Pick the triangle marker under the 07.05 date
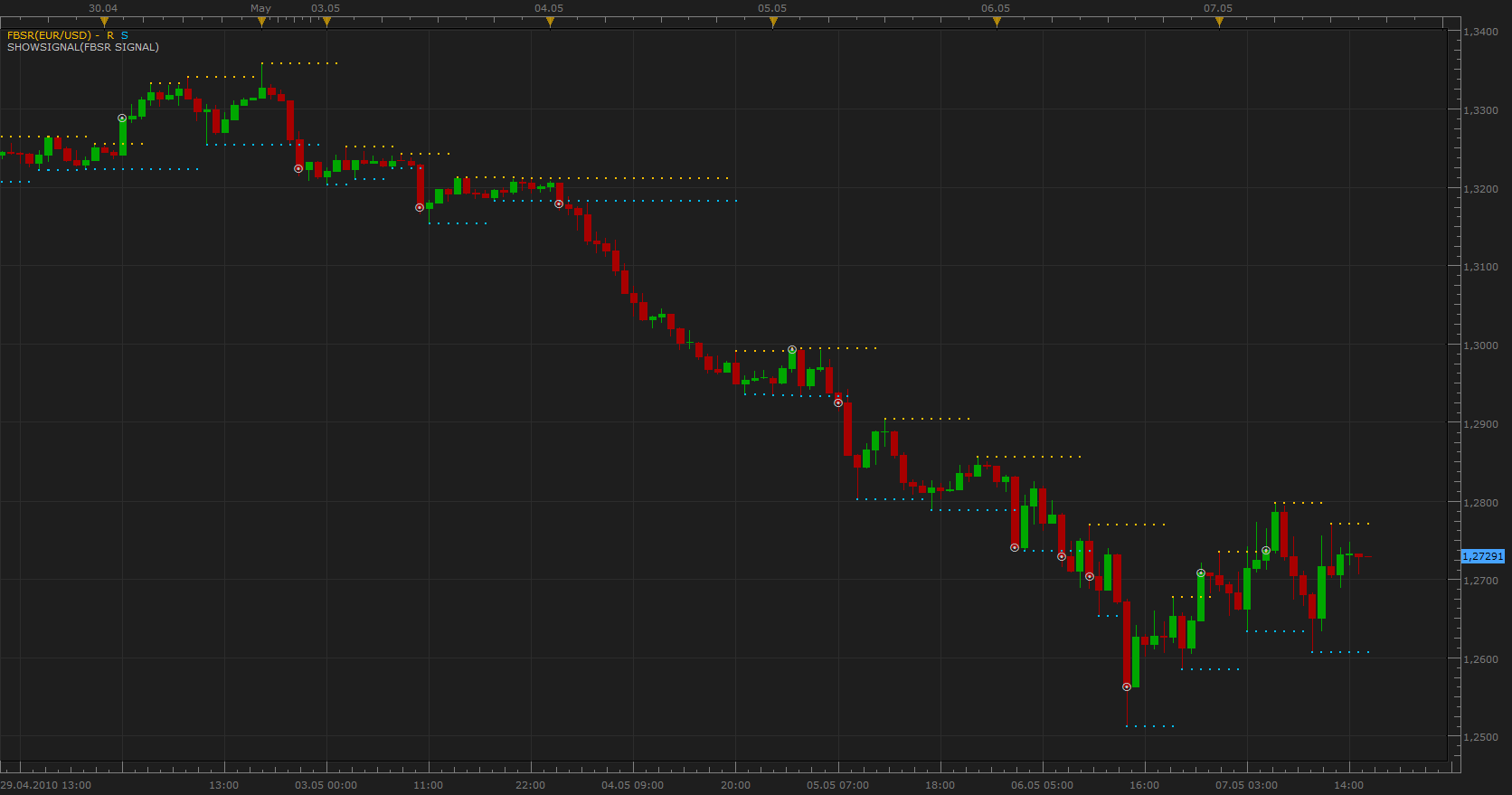The image size is (1512, 795). coord(1219,22)
